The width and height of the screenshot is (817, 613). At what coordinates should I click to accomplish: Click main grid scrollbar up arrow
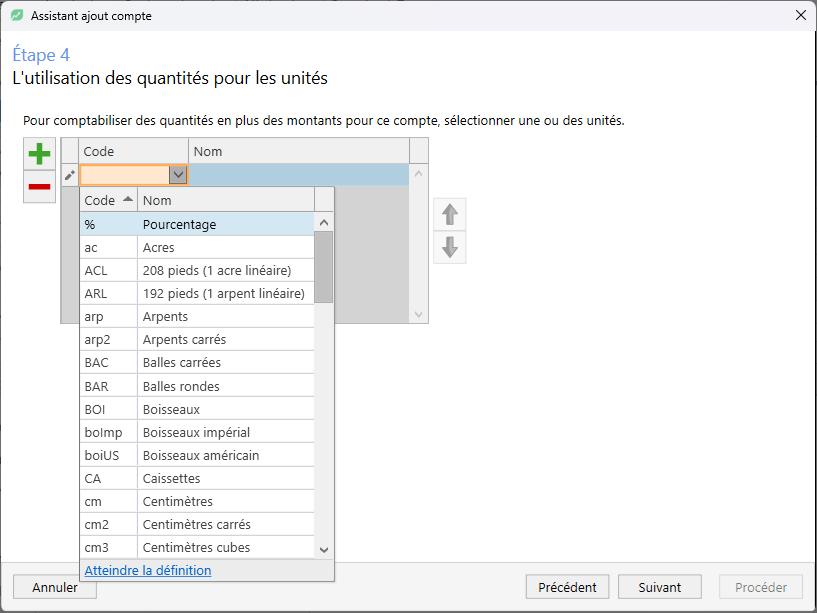pos(418,174)
